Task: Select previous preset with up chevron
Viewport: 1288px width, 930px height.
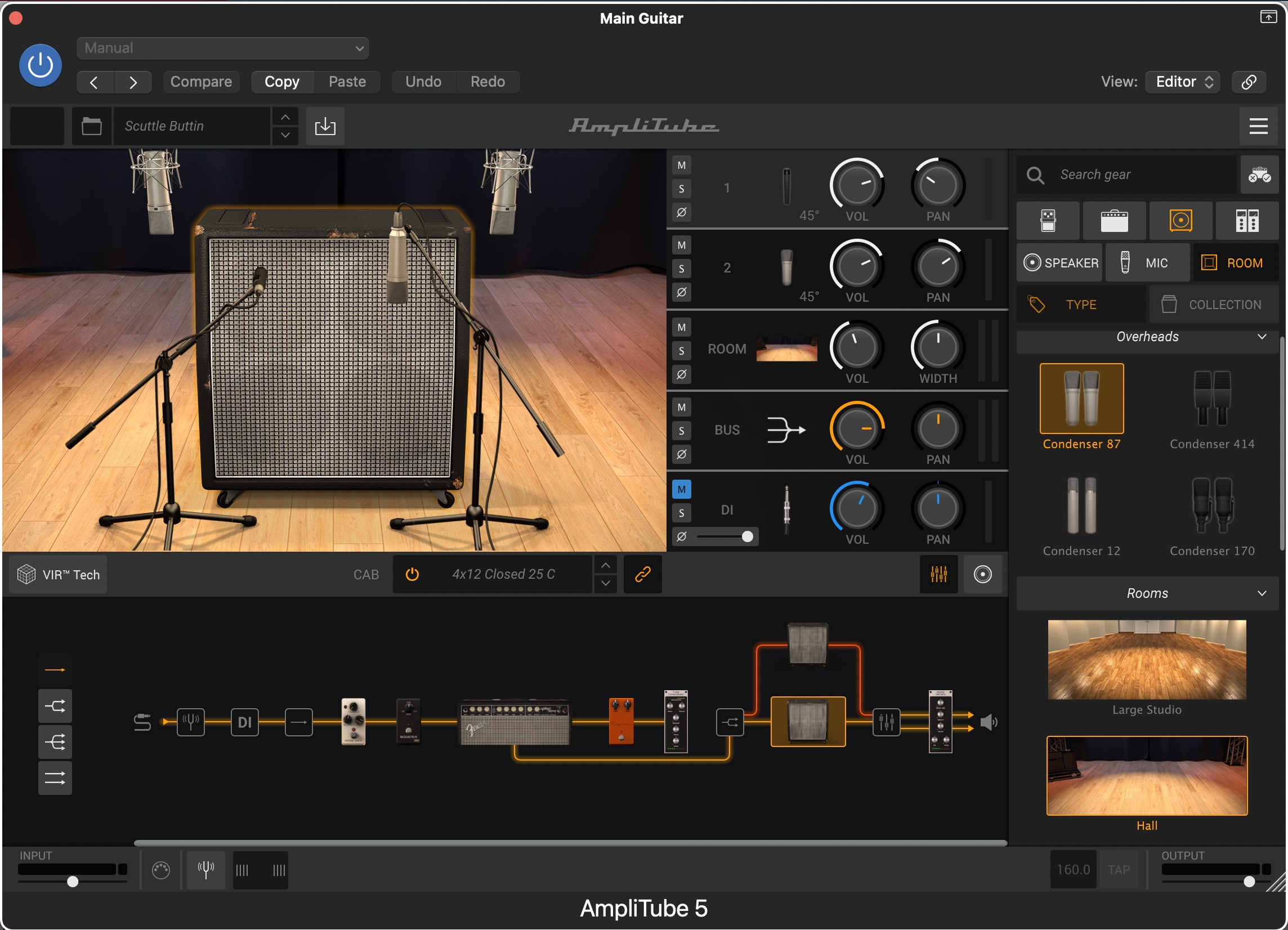Action: tap(285, 117)
